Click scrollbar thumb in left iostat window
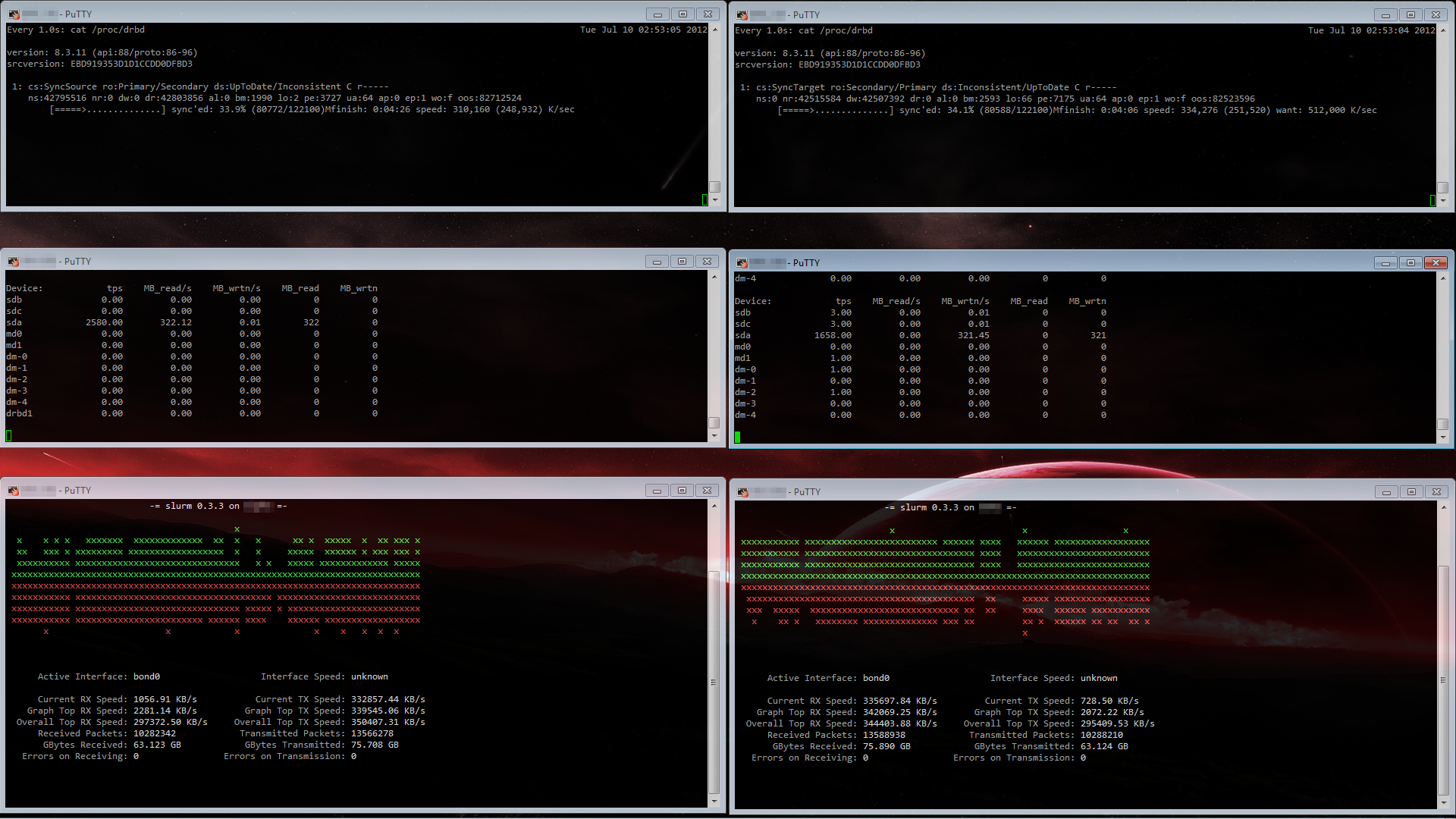Image resolution: width=1456 pixels, height=819 pixels. pyautogui.click(x=714, y=422)
